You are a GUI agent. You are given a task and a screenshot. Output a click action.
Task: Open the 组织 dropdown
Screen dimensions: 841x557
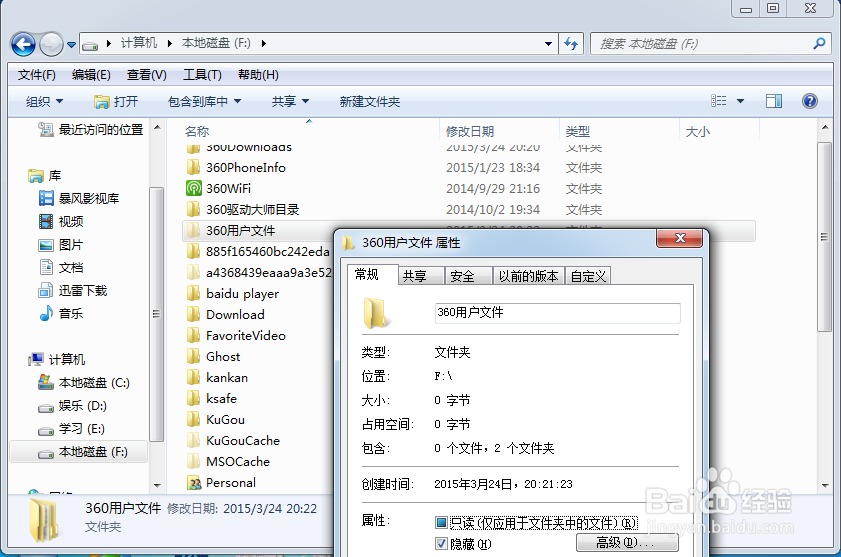(x=45, y=101)
